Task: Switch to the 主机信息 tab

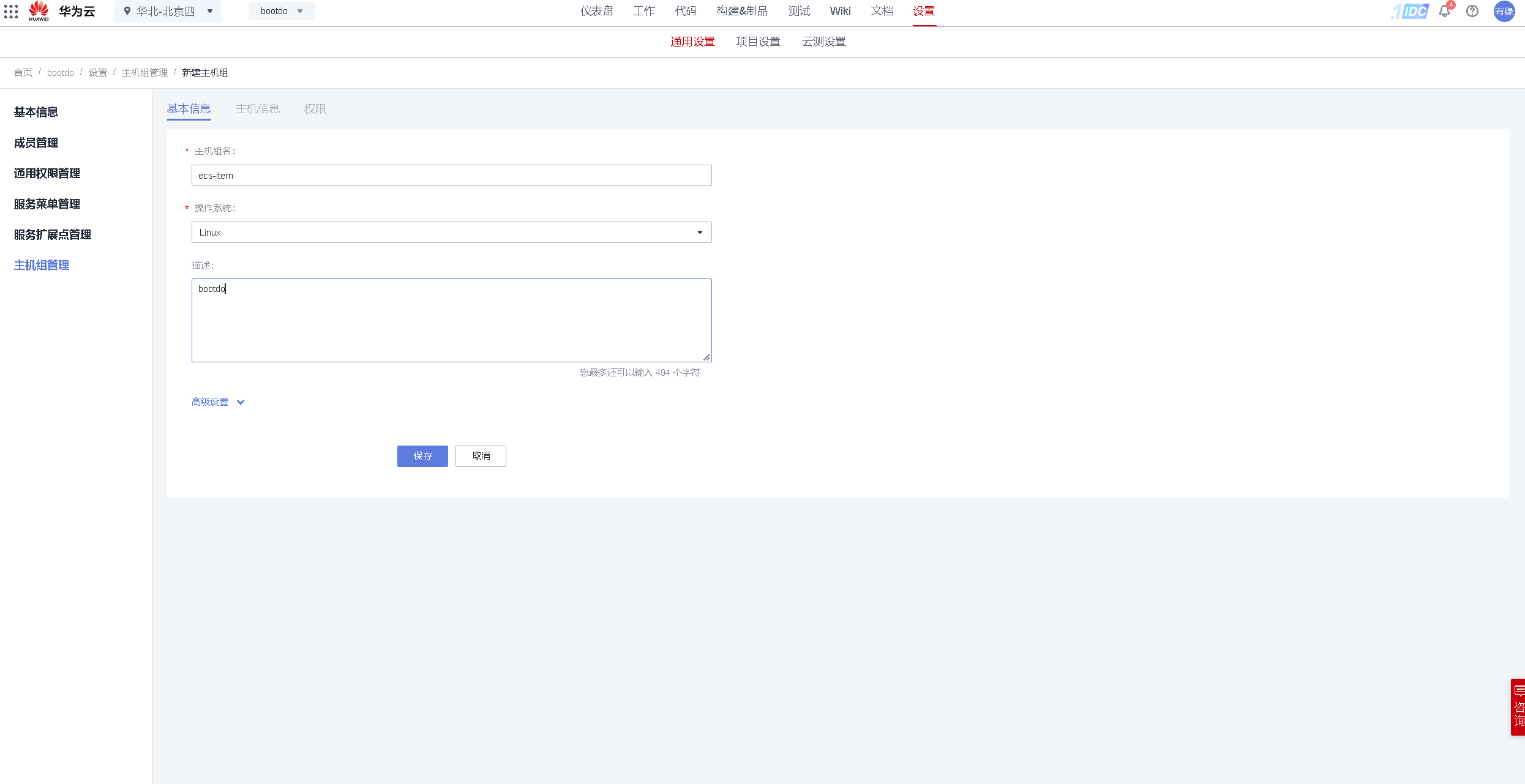Action: pyautogui.click(x=258, y=108)
